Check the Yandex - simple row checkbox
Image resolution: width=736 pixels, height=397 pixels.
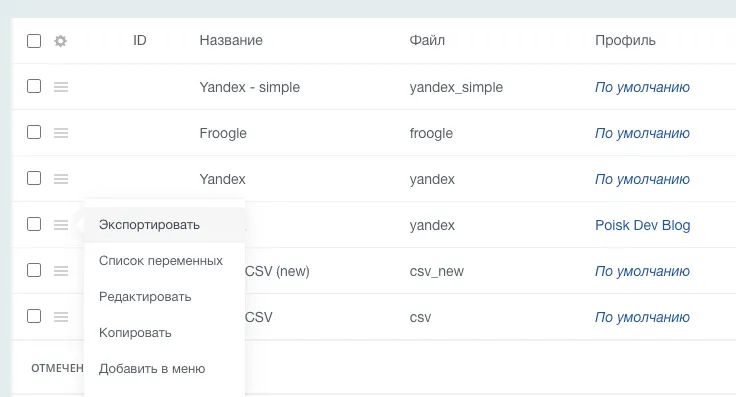click(34, 86)
